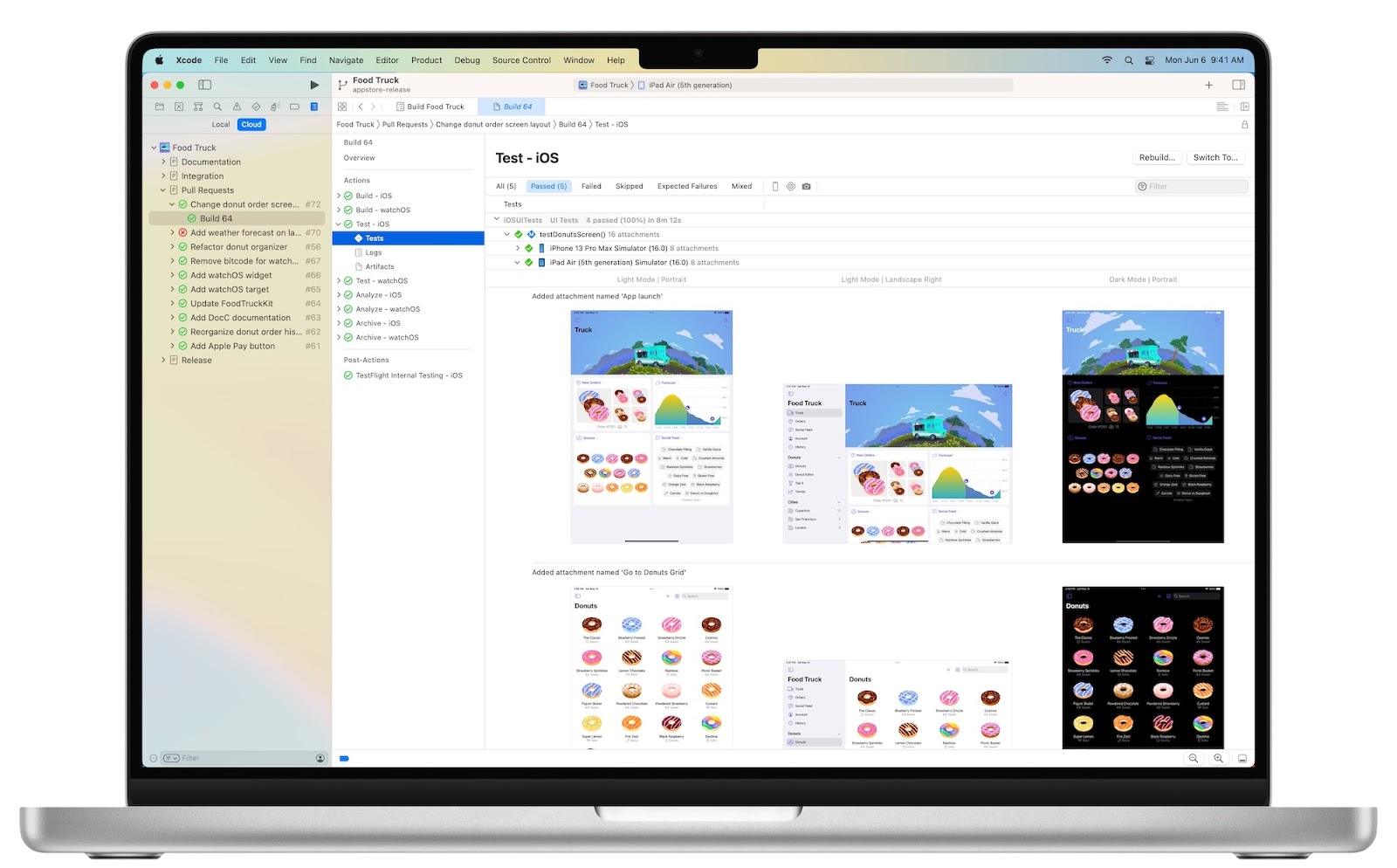Click the branch icon beside Food Truck title
The image size is (1397, 868).
[342, 85]
